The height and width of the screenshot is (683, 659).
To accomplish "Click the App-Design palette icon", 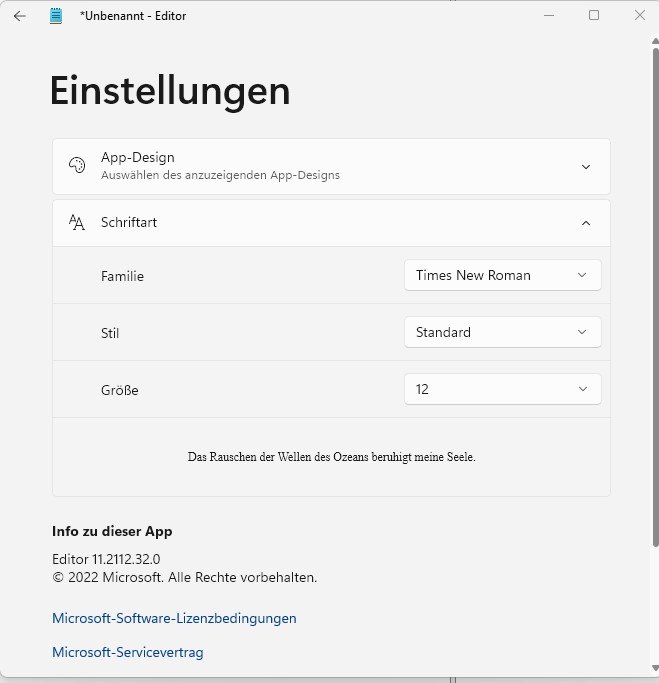I will coord(77,166).
